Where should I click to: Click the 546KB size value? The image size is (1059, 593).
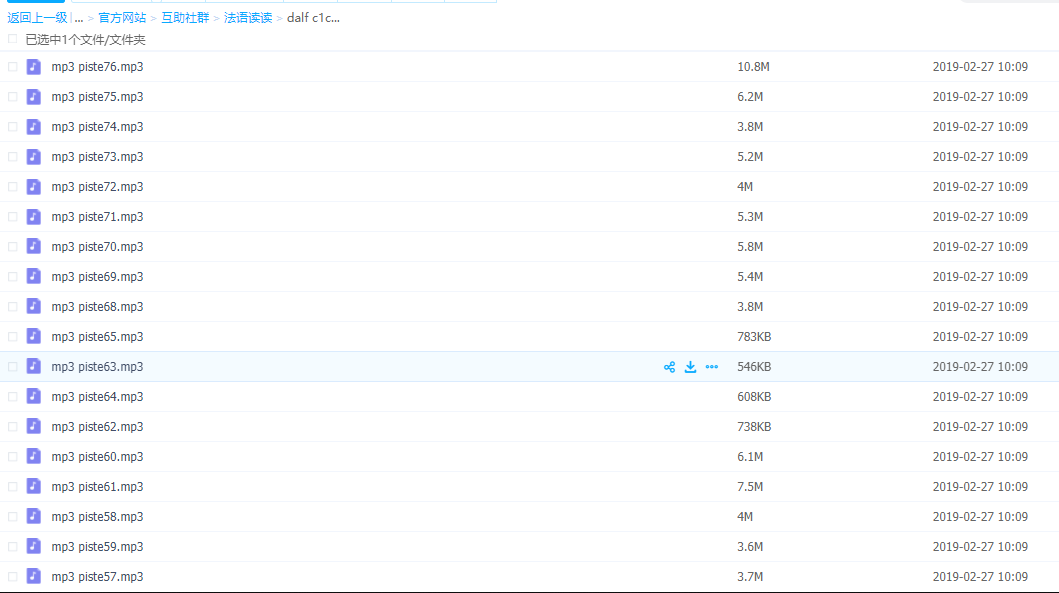(x=754, y=367)
